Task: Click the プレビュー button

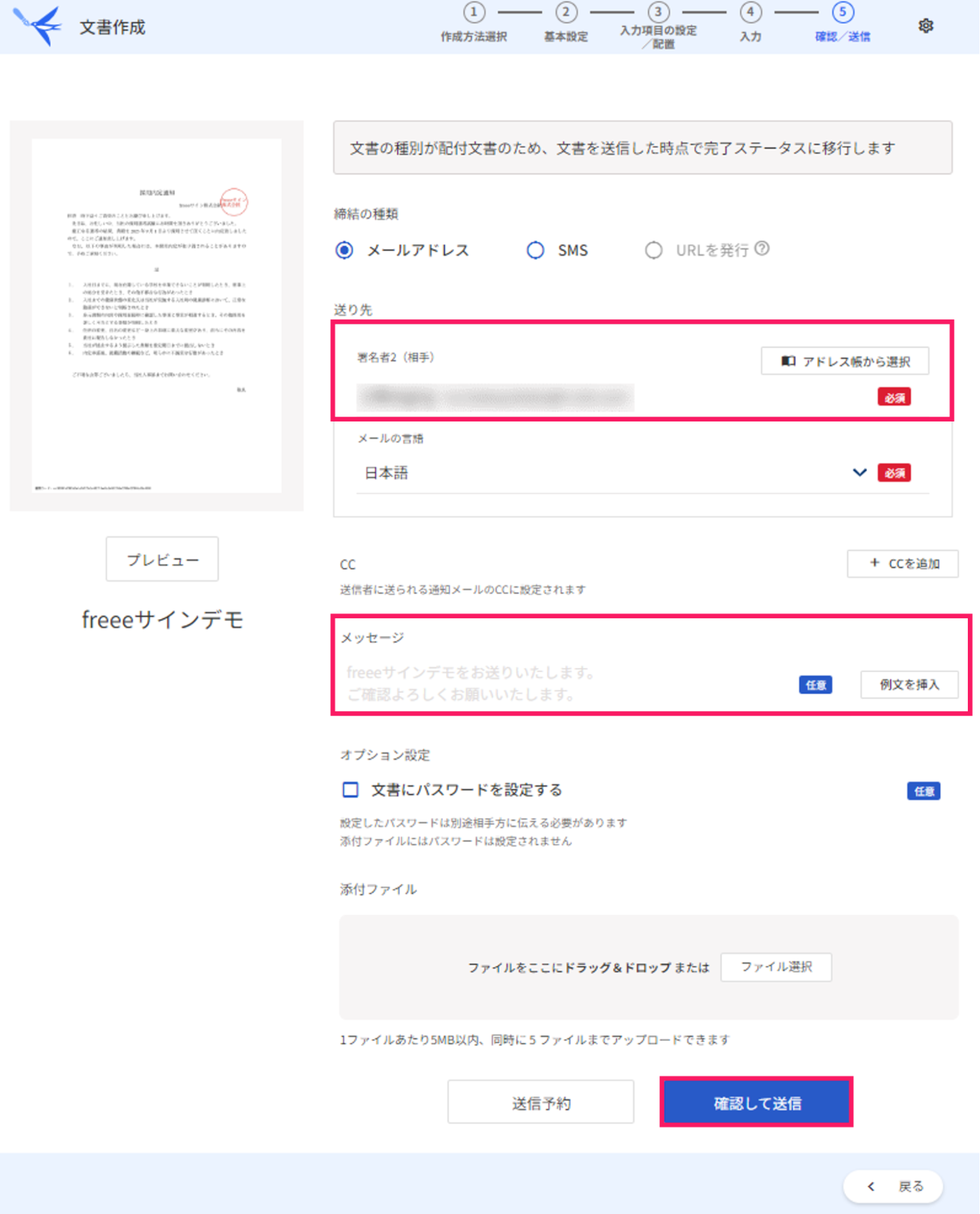Action: tap(162, 559)
